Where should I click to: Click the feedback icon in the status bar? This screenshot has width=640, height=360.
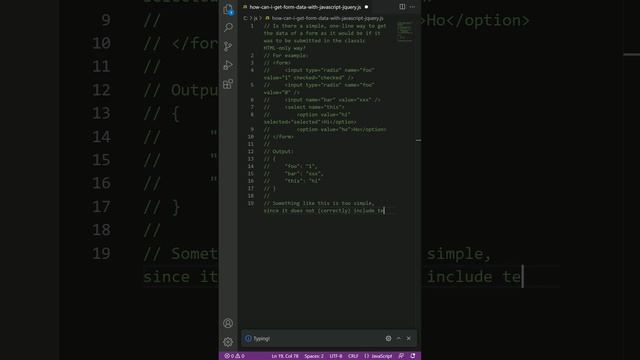point(401,356)
